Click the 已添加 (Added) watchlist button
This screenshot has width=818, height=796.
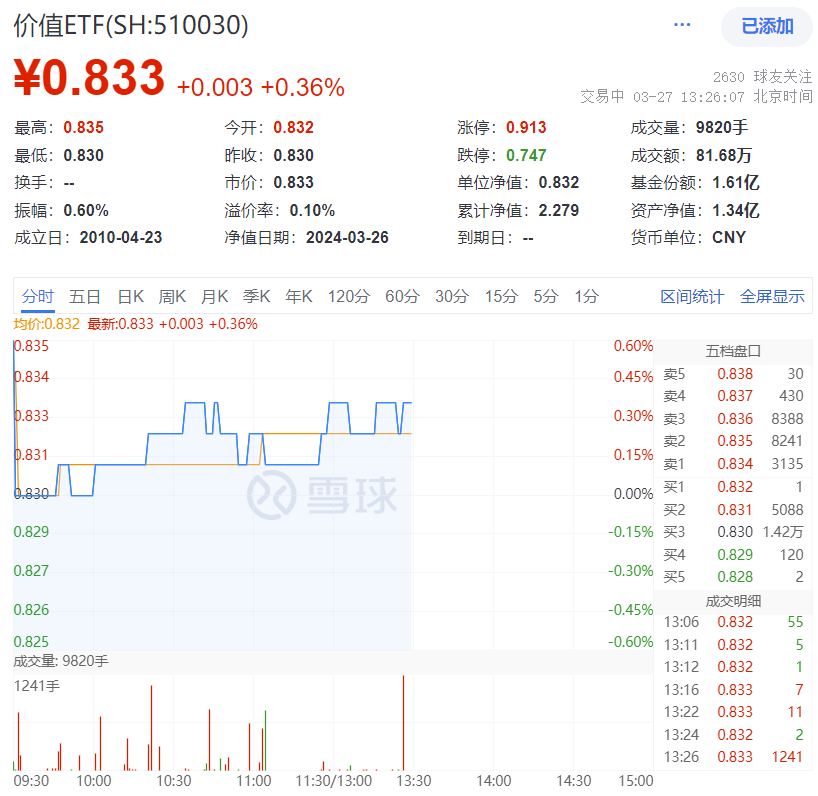tap(765, 27)
